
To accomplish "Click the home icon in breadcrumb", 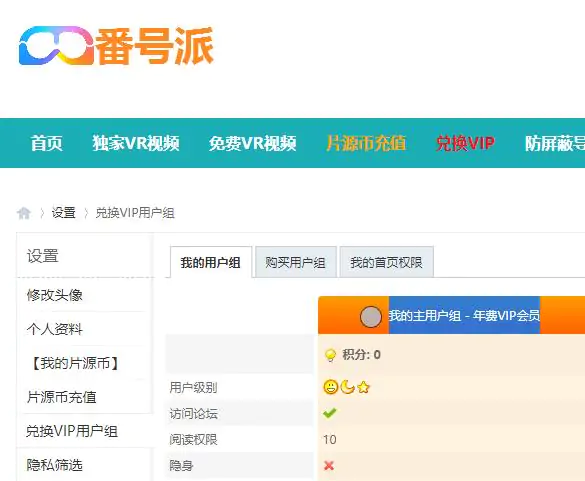I will coord(24,213).
